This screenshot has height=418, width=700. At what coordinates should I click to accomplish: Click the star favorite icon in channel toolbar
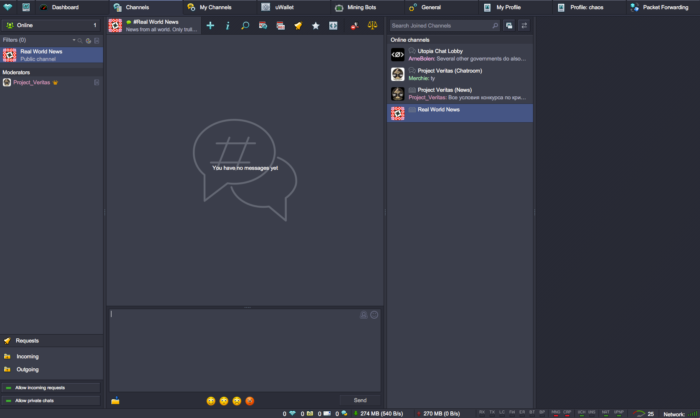[315, 25]
